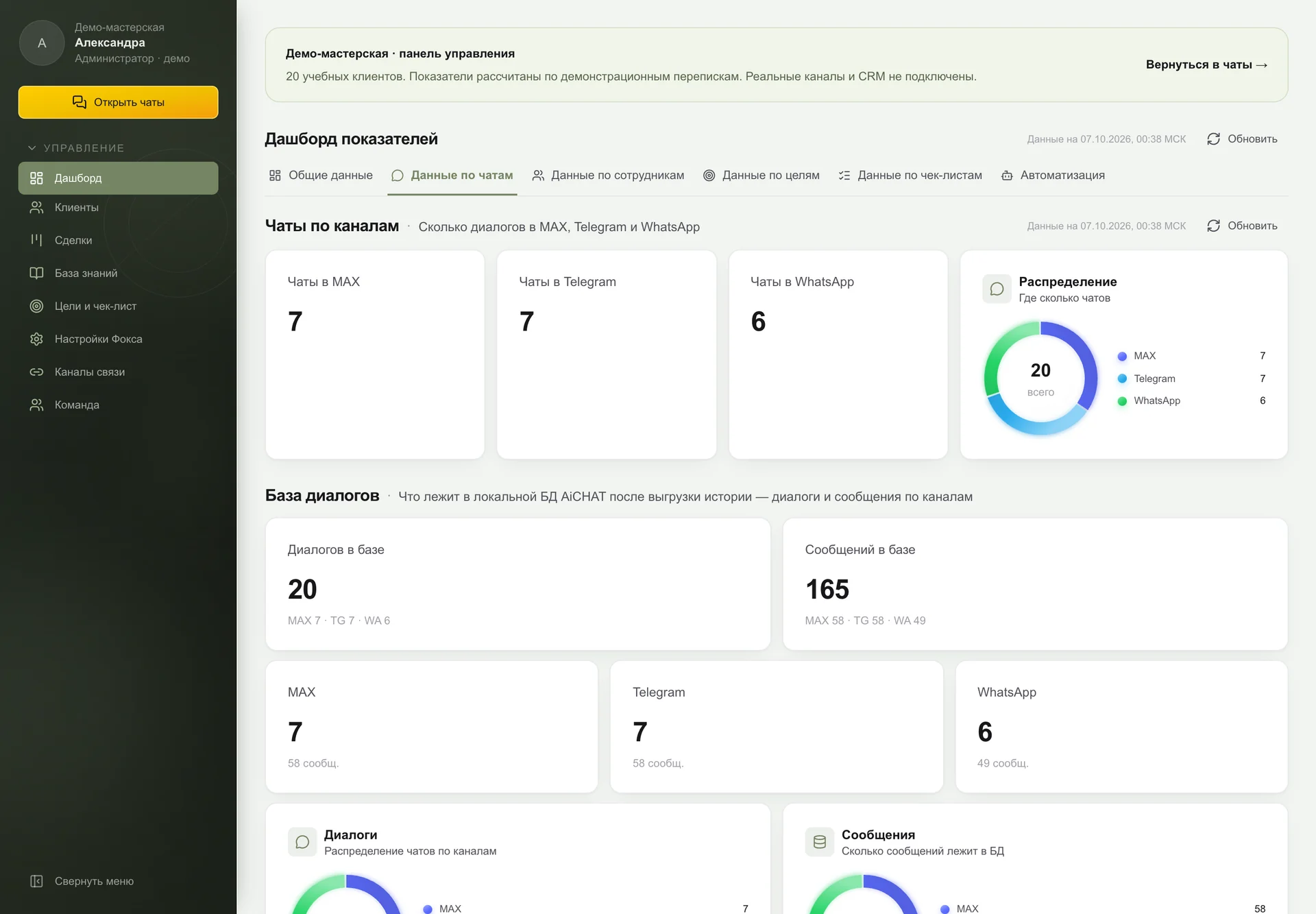Click the chat icon on the Диалоги card
The image size is (1316, 914).
(302, 842)
